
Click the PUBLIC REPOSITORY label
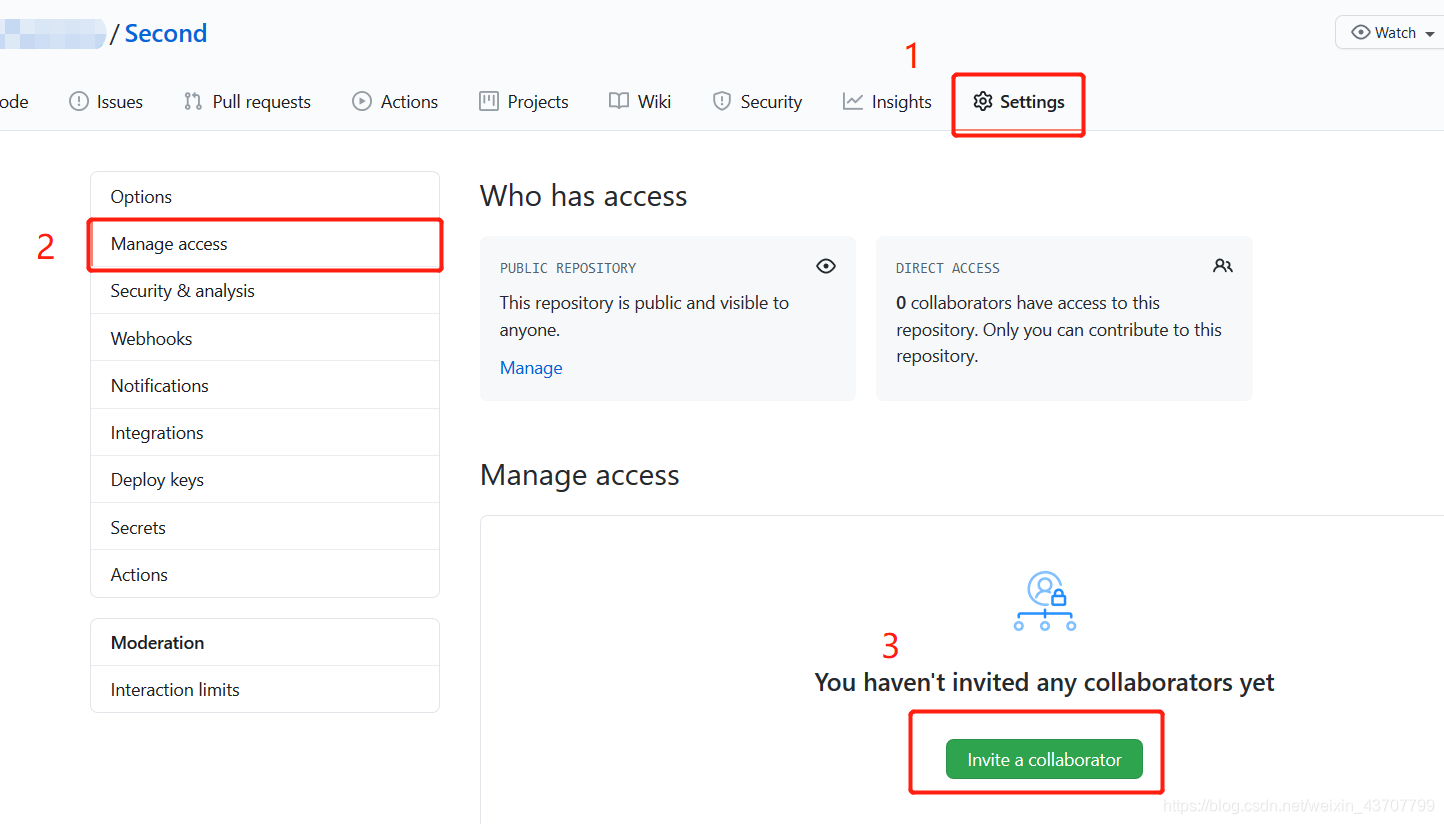[x=568, y=268]
